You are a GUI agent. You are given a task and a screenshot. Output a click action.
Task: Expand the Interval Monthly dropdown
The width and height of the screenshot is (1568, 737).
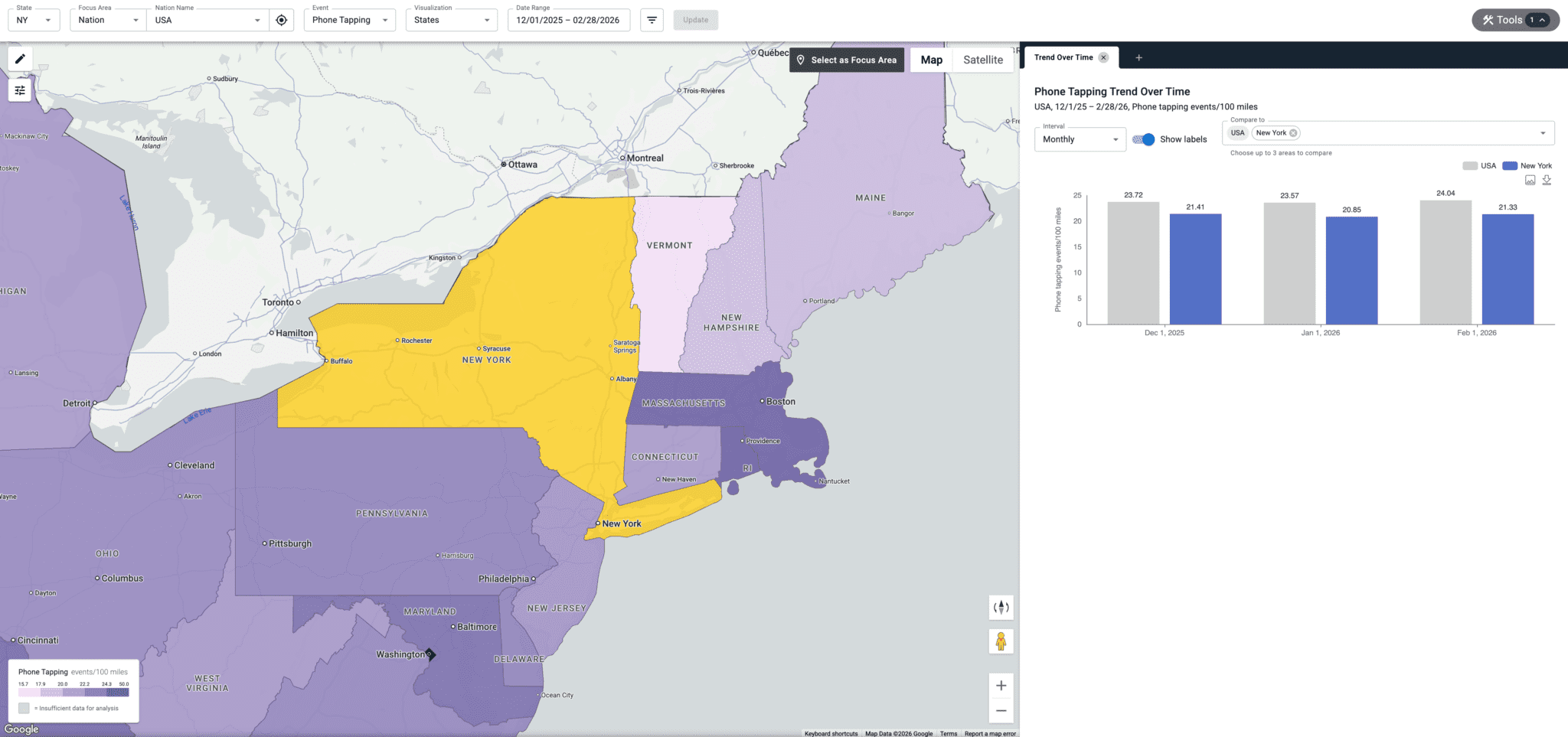point(1080,139)
